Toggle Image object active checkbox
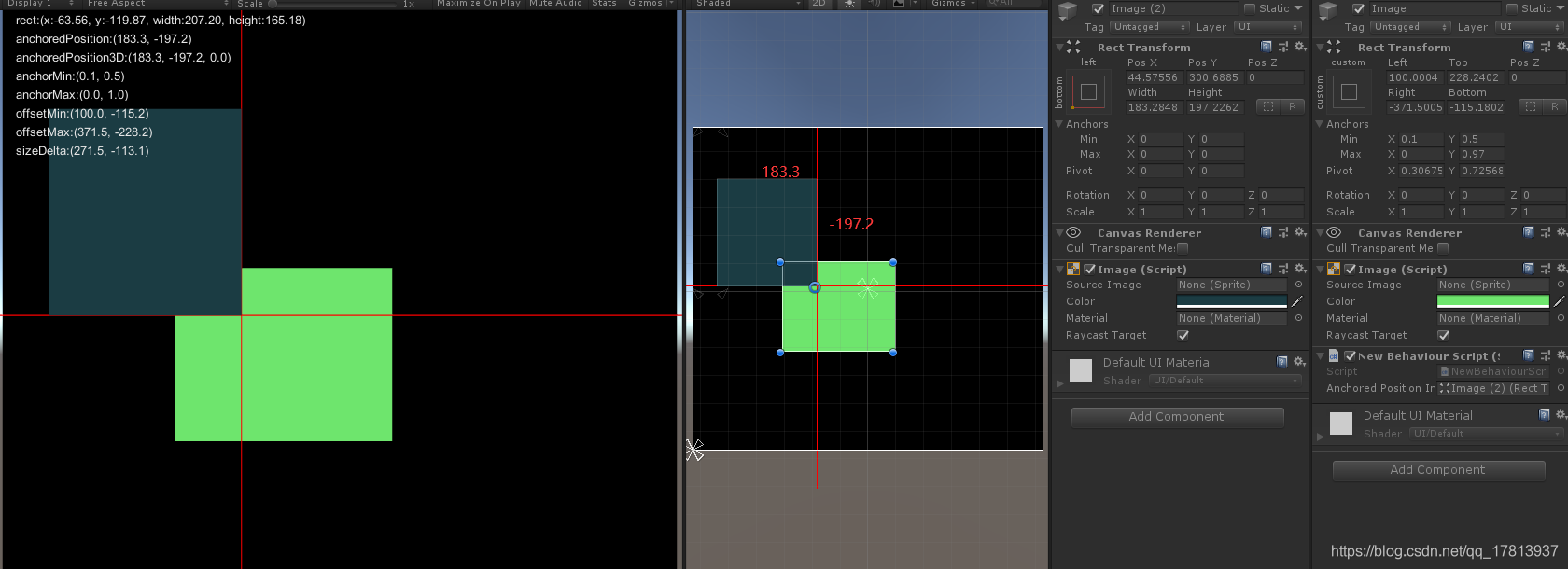 point(1359,8)
